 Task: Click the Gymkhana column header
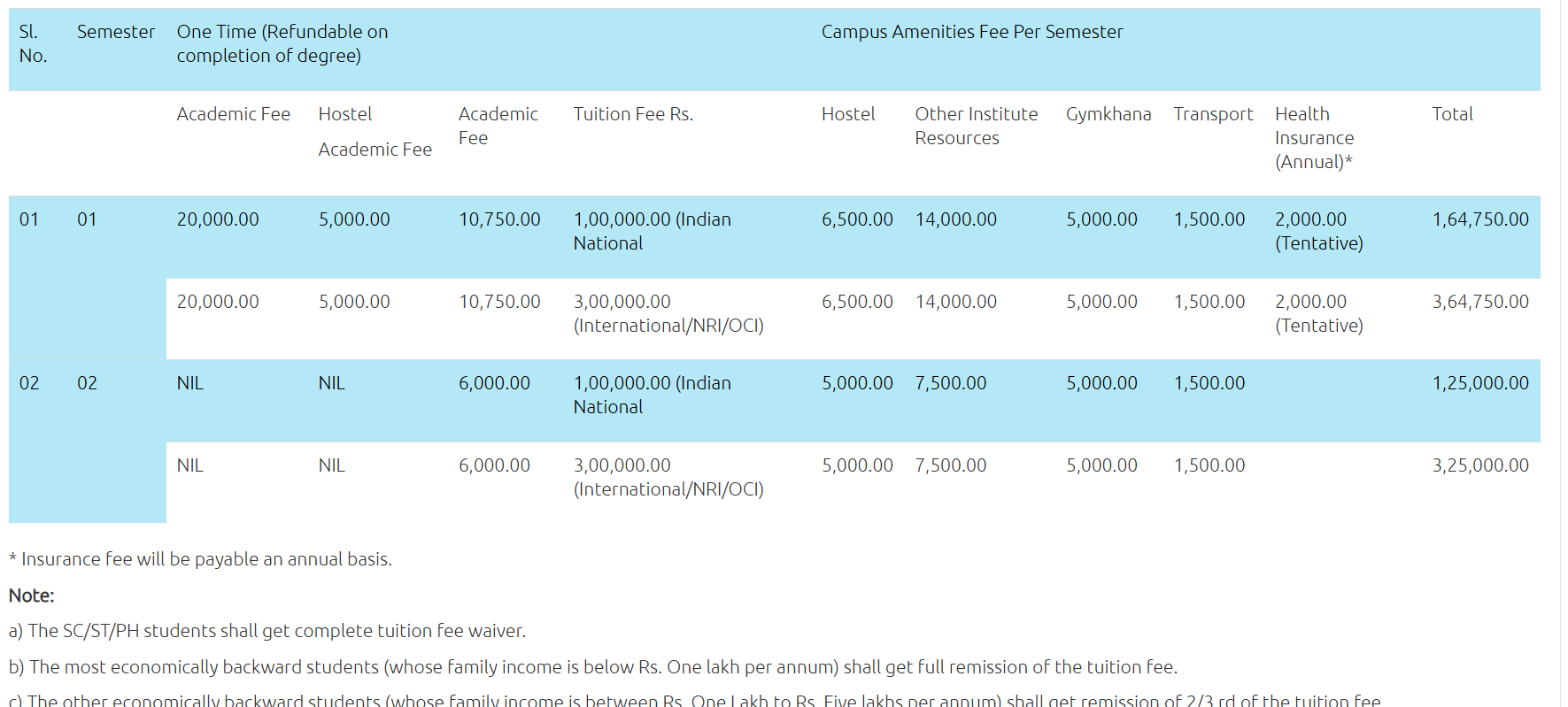coord(1108,114)
